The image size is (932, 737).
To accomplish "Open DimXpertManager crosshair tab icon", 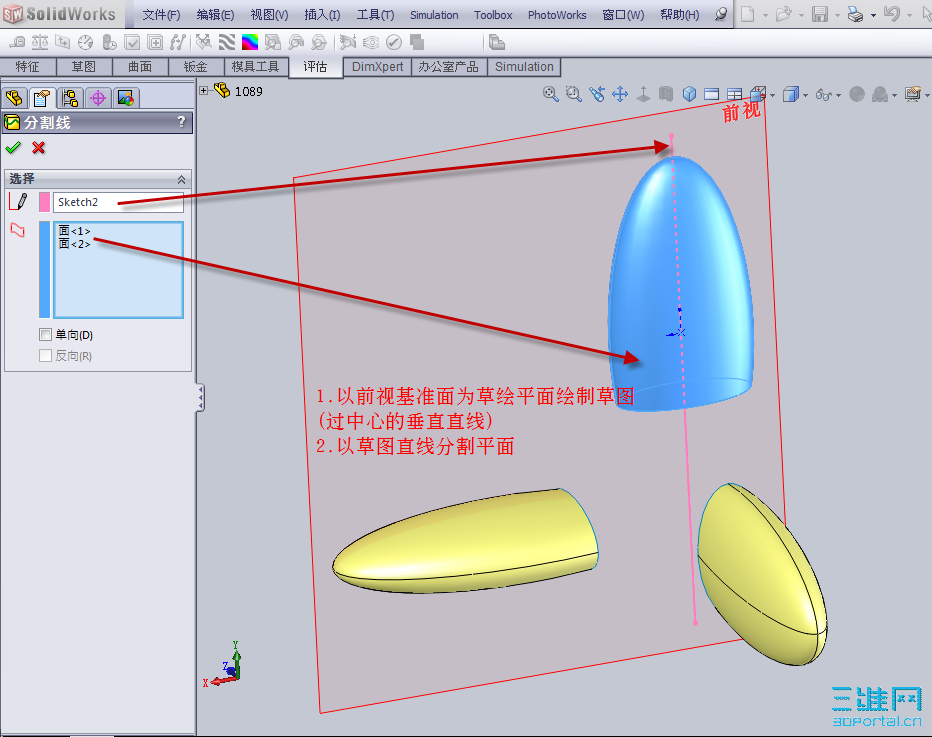I will tap(98, 97).
